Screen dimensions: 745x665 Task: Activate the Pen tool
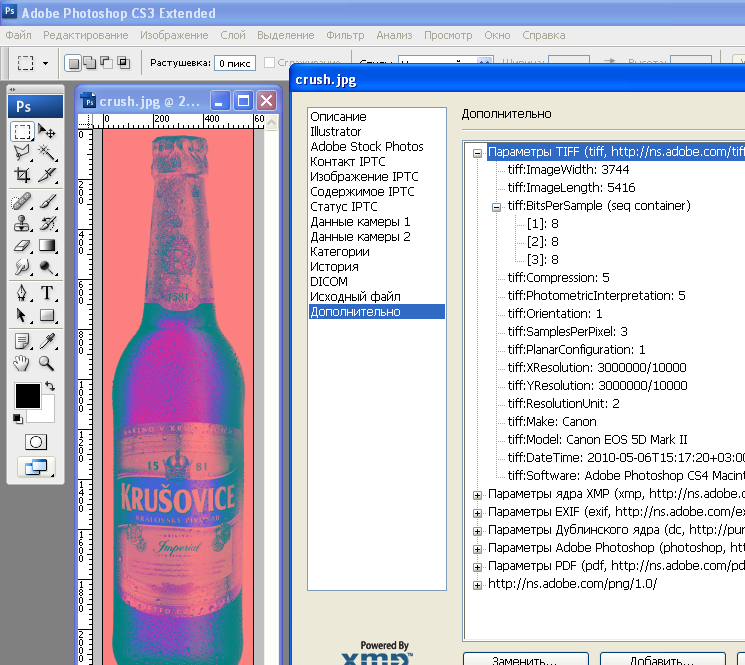[22, 293]
